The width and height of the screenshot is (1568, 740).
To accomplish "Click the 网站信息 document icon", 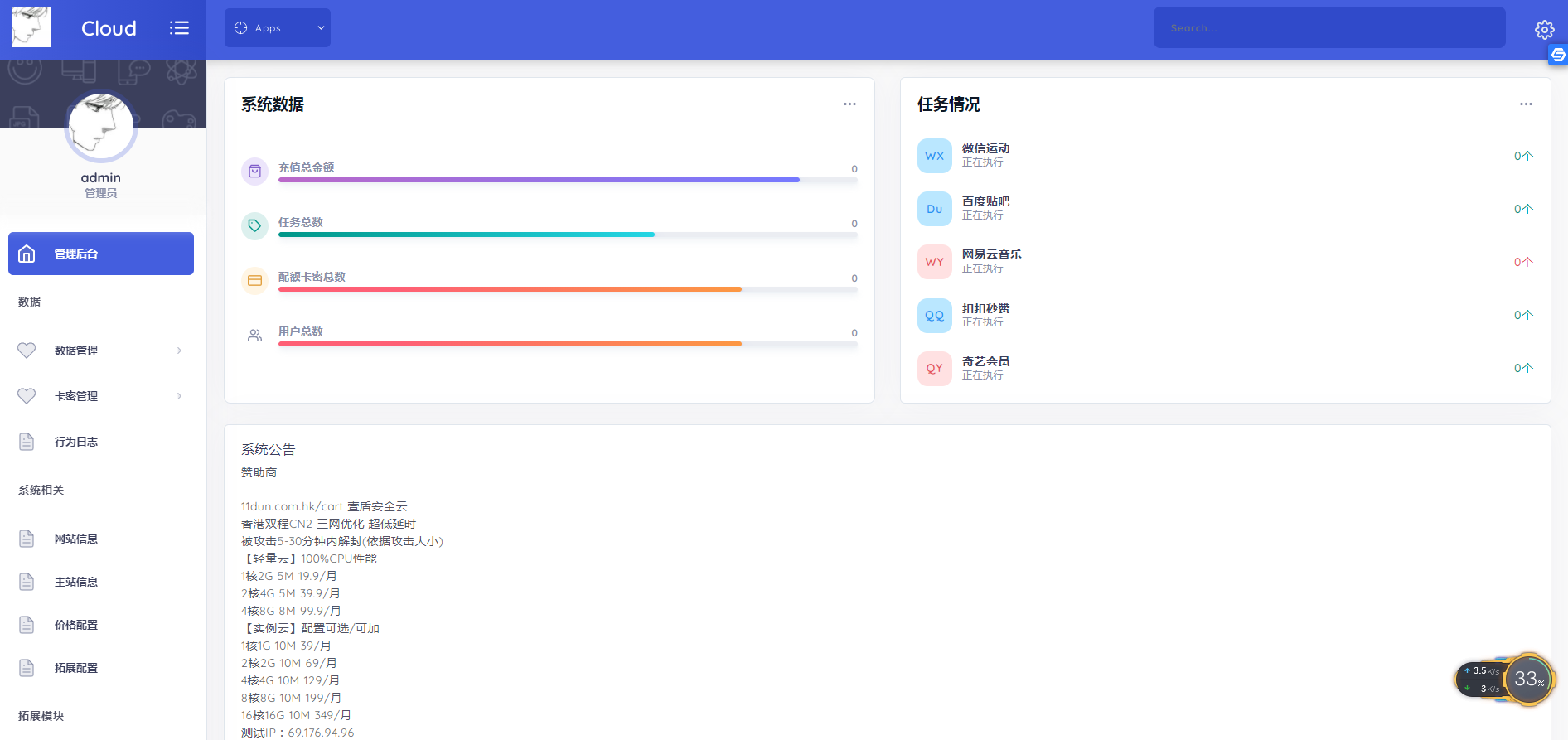I will coord(27,539).
